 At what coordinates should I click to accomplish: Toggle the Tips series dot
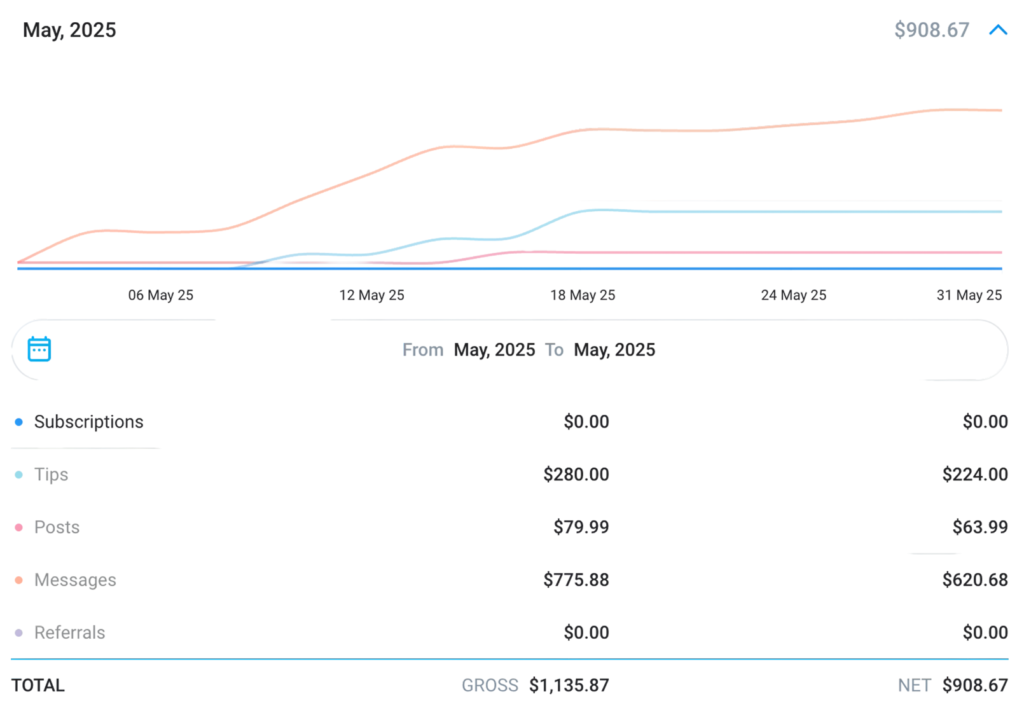19,475
